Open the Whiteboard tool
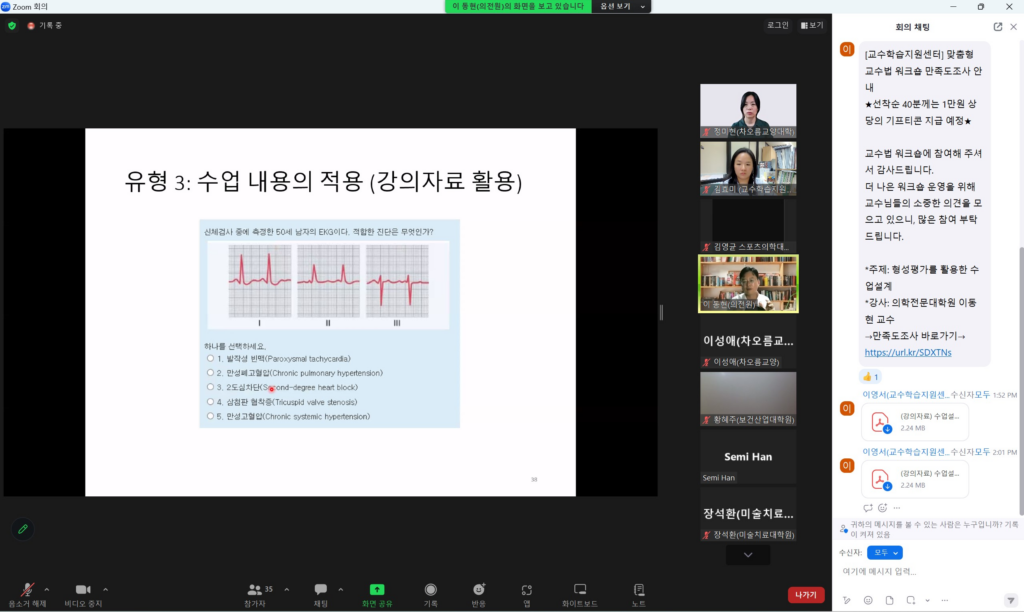The width and height of the screenshot is (1024, 612). click(x=579, y=590)
